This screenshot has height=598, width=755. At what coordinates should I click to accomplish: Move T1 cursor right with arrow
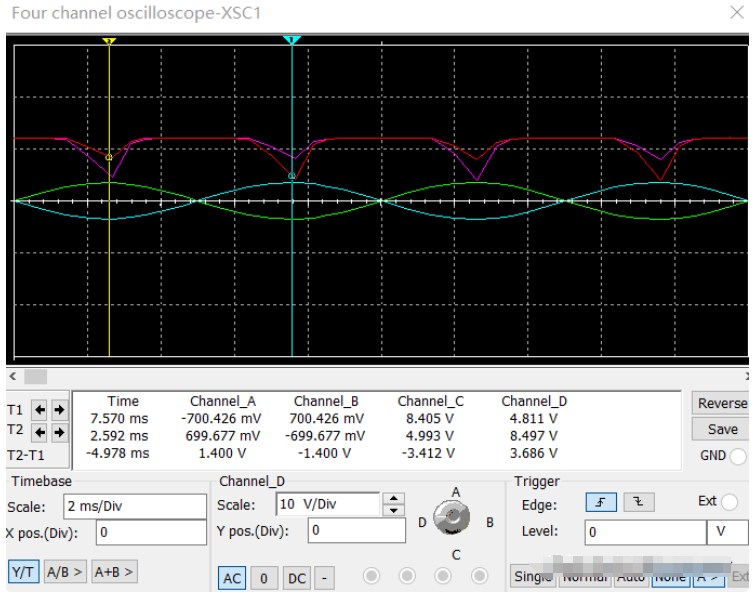point(59,410)
